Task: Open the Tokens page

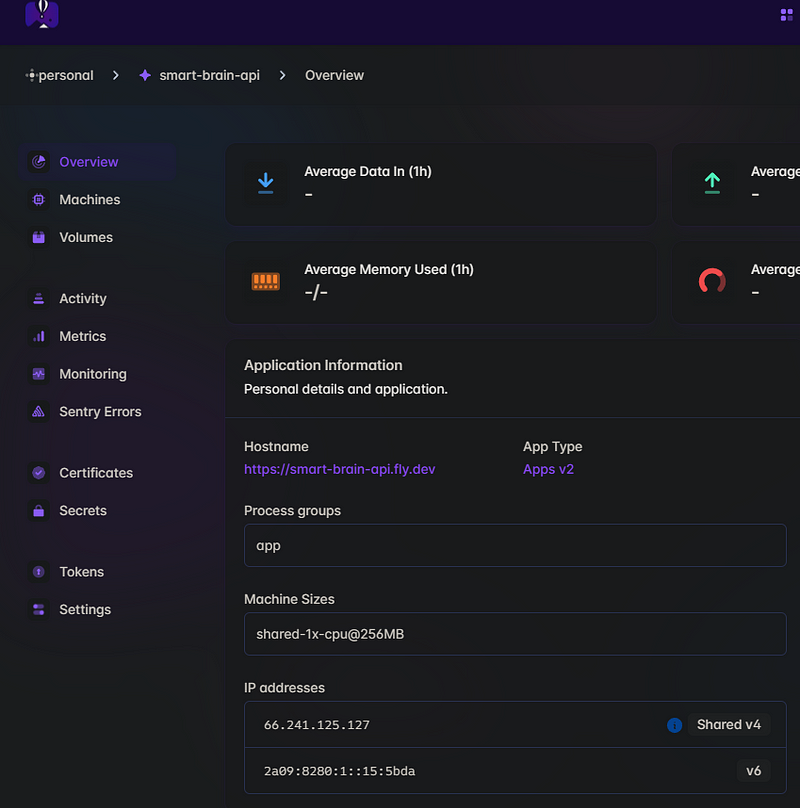Action: tap(98, 571)
